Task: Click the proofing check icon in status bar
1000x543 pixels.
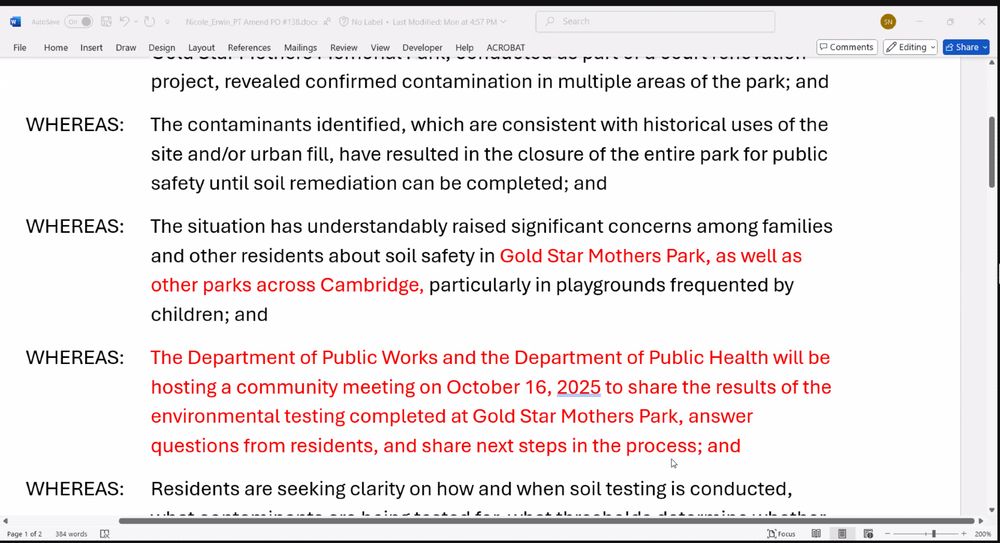Action: 105,534
